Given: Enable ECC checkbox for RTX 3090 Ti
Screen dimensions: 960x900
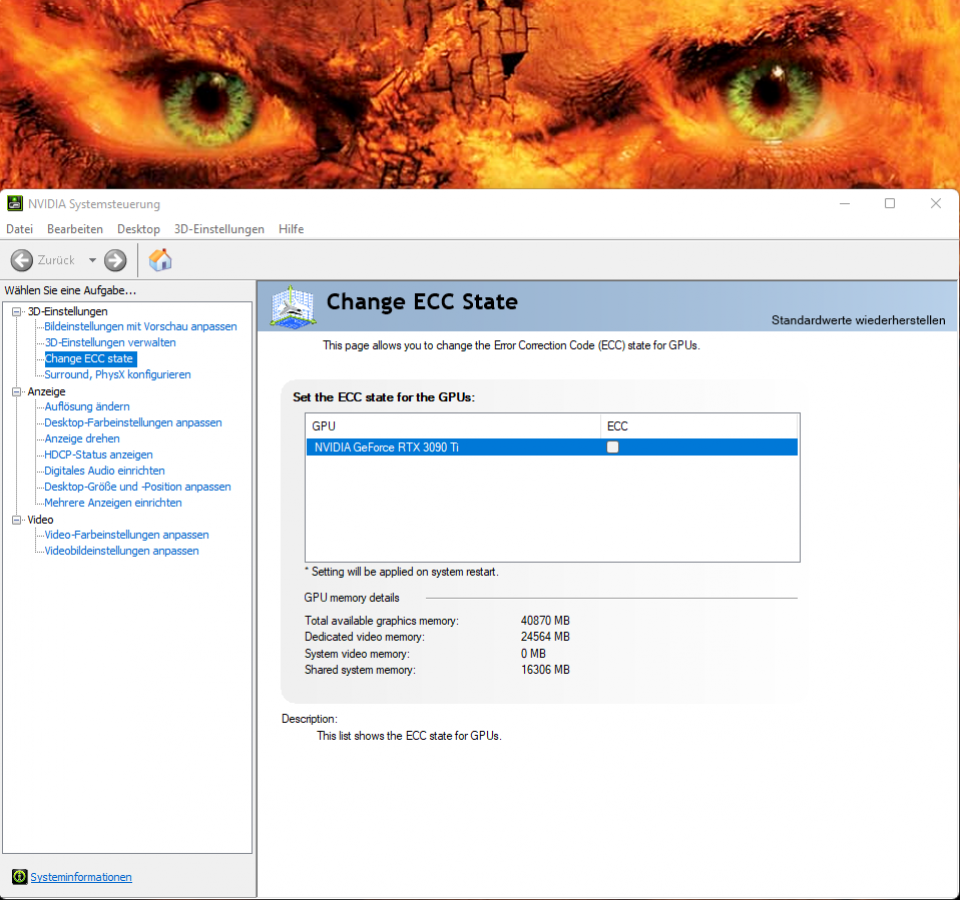Looking at the screenshot, I should point(612,447).
